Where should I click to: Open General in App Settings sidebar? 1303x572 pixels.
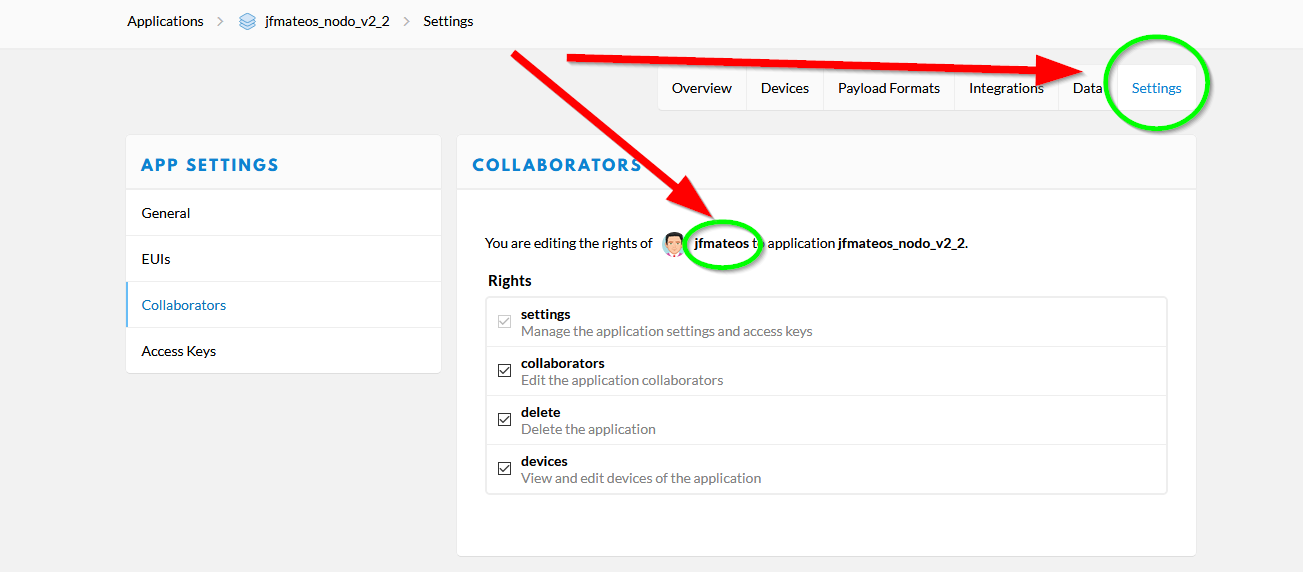pos(166,213)
